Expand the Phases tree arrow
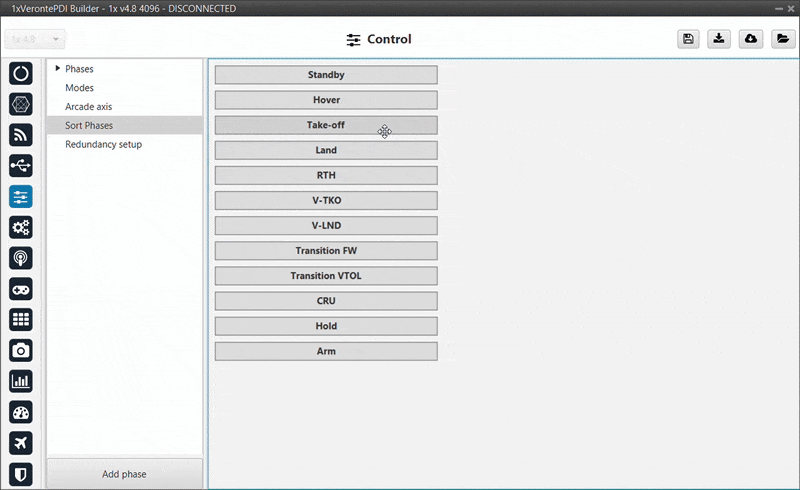 click(x=57, y=69)
